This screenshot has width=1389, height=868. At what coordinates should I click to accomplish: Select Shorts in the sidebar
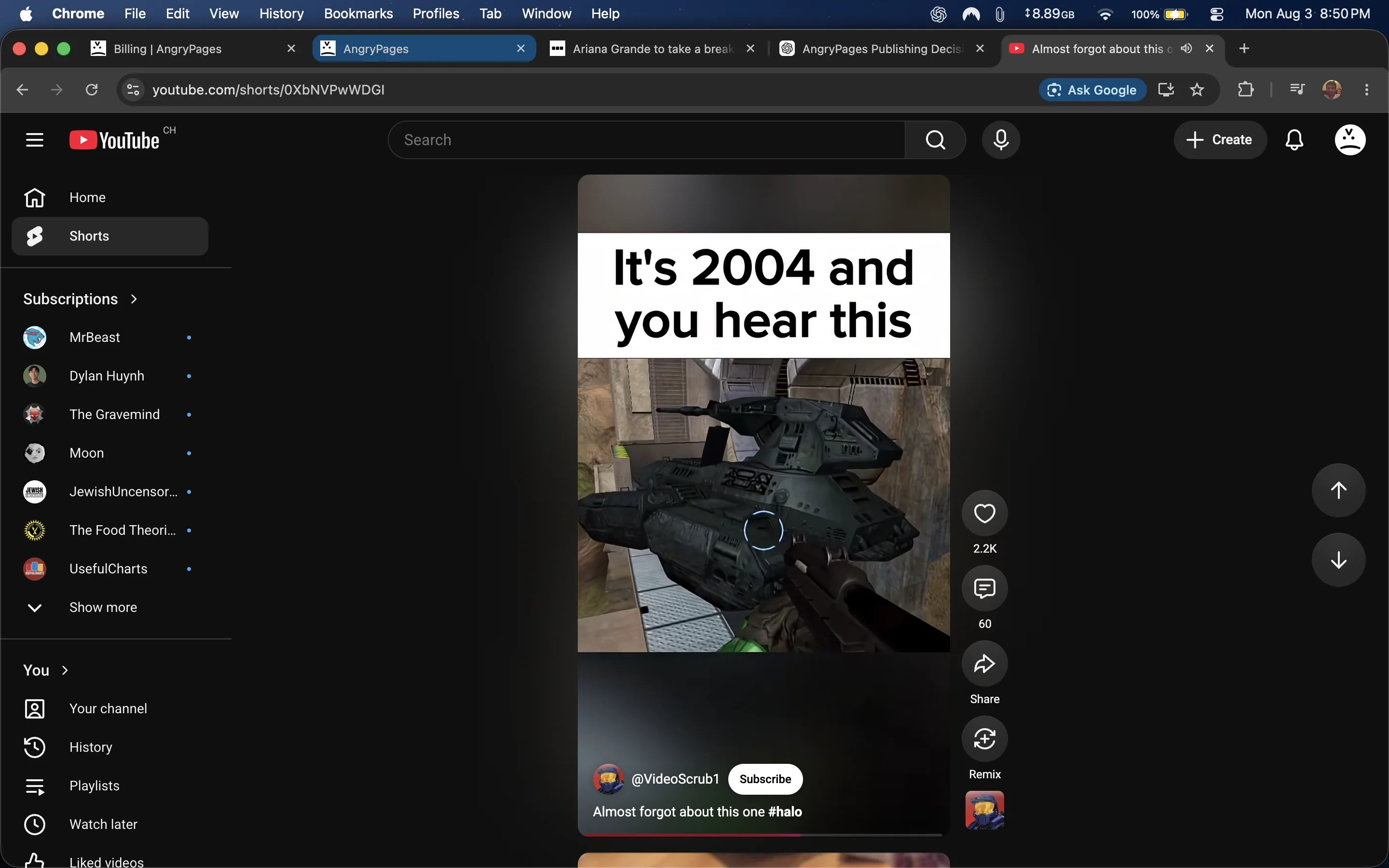coord(109,236)
